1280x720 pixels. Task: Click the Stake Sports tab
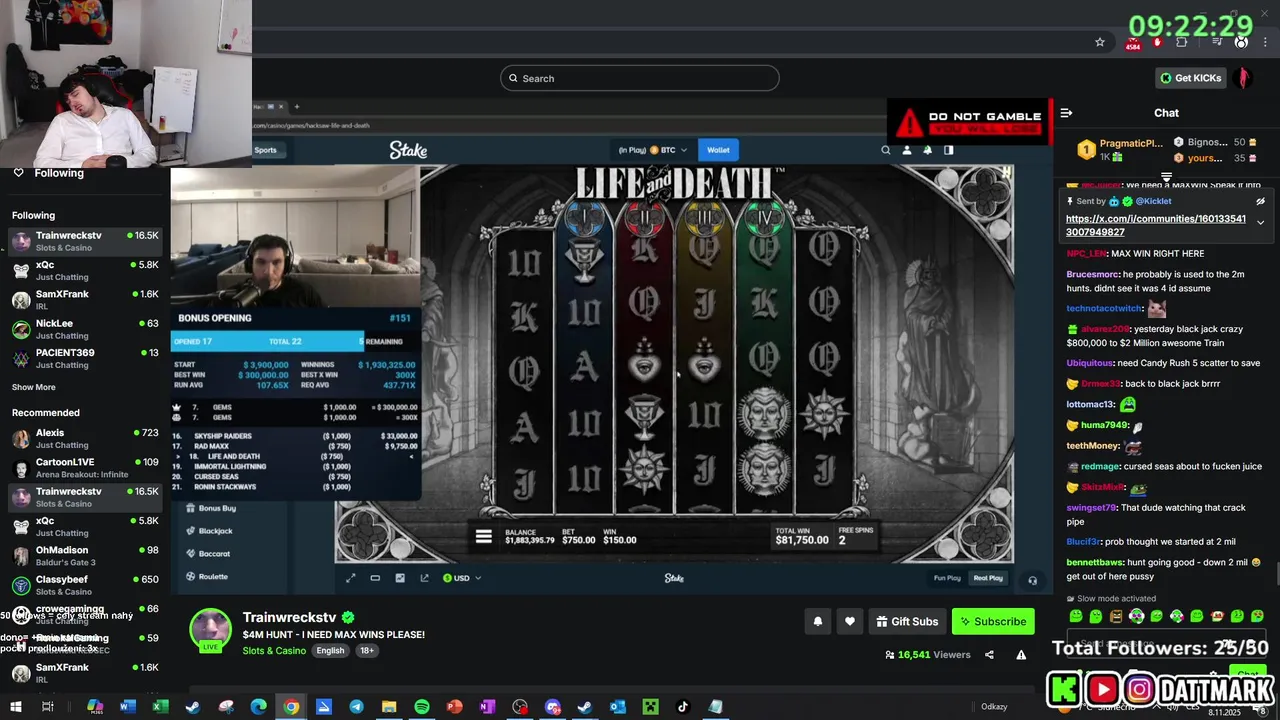coord(265,150)
